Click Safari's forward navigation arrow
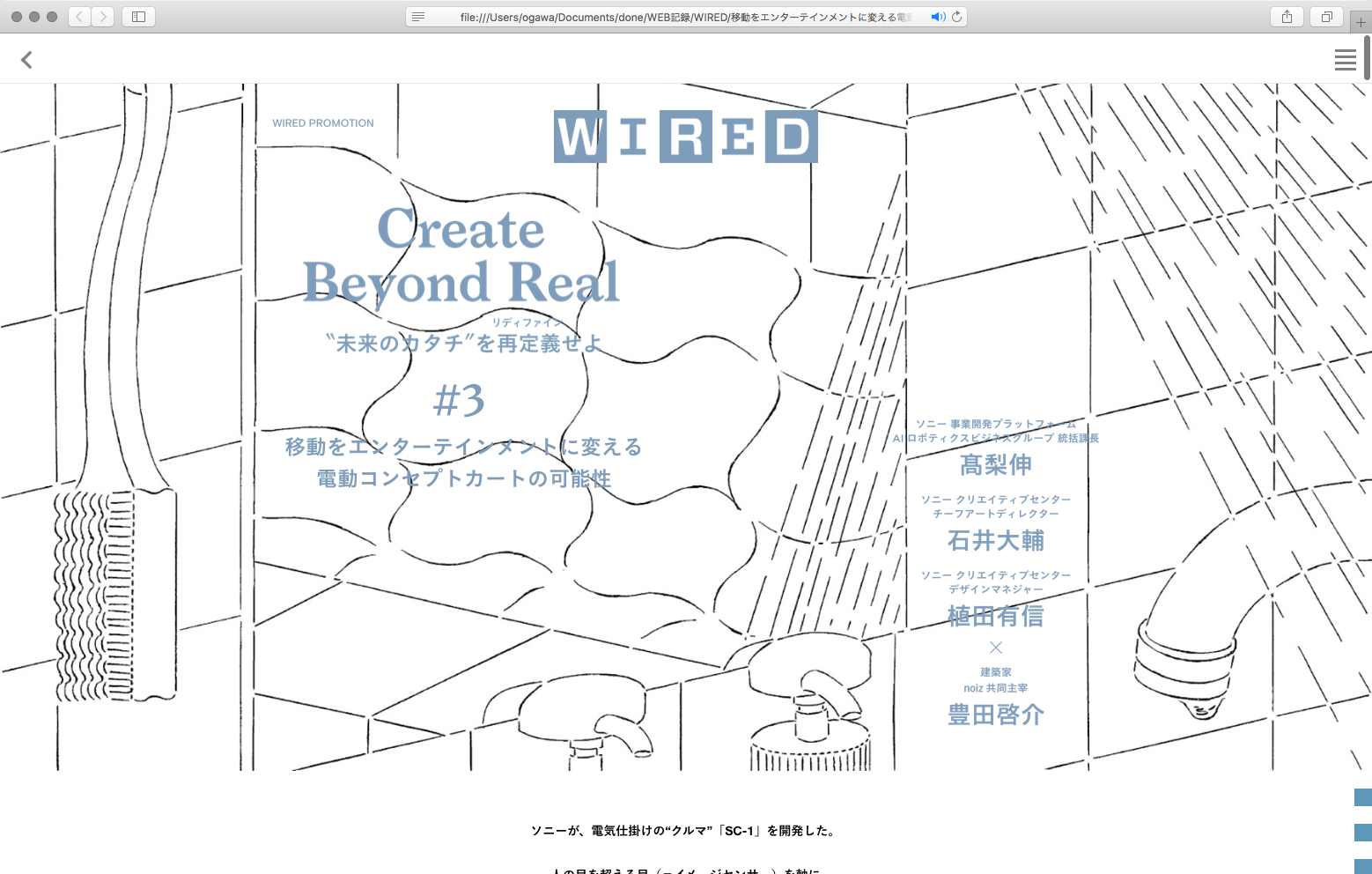 [103, 17]
